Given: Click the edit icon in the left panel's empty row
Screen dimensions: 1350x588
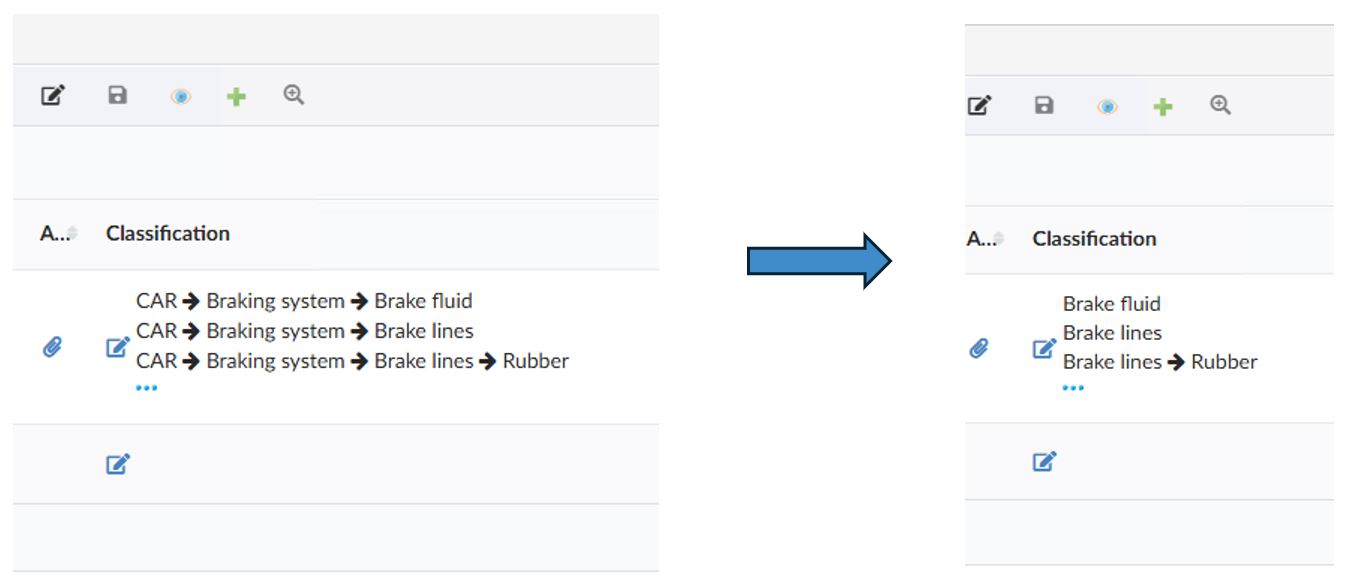Looking at the screenshot, I should click(117, 464).
